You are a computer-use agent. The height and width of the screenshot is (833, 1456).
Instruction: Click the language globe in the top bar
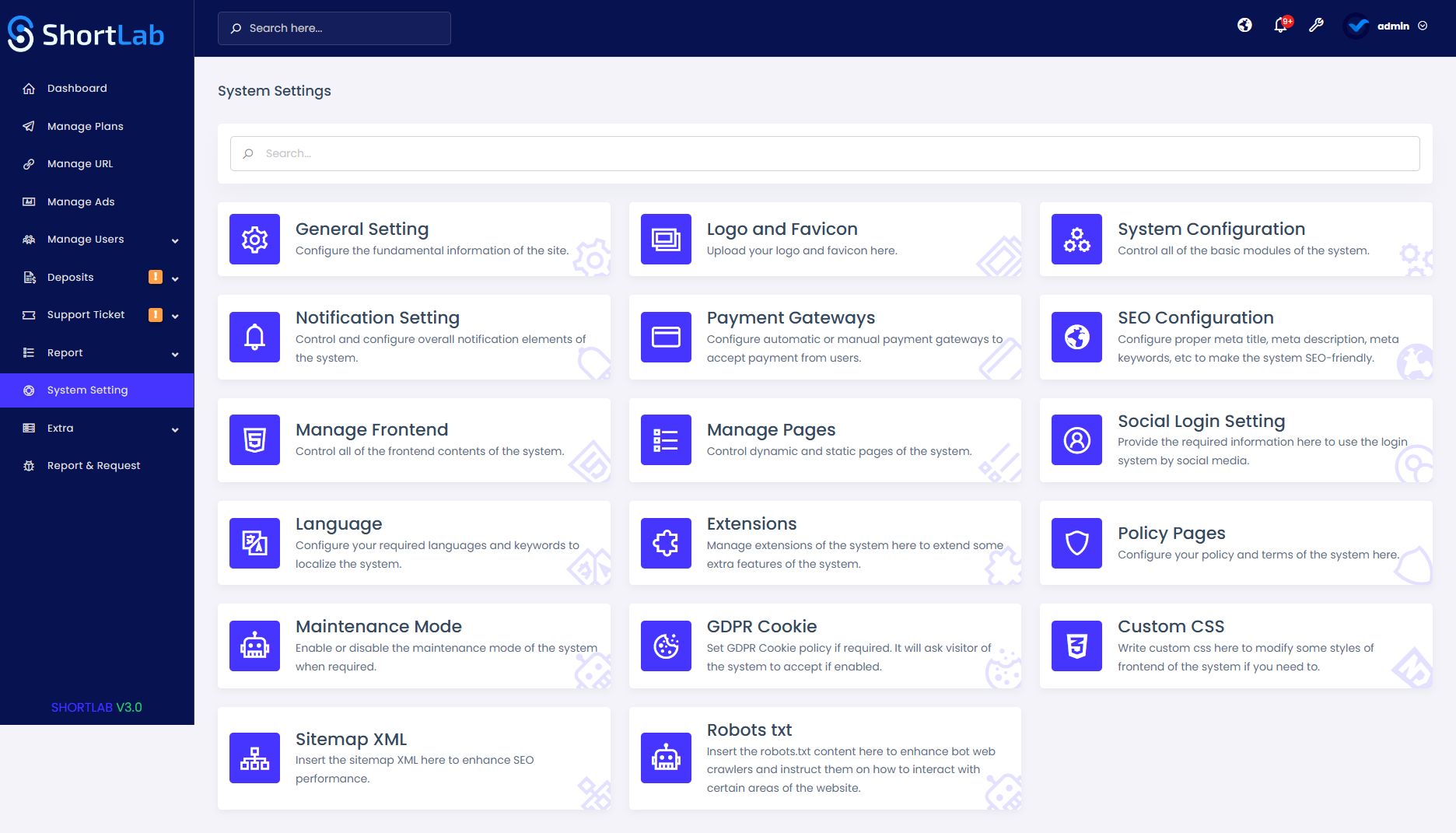[1244, 25]
